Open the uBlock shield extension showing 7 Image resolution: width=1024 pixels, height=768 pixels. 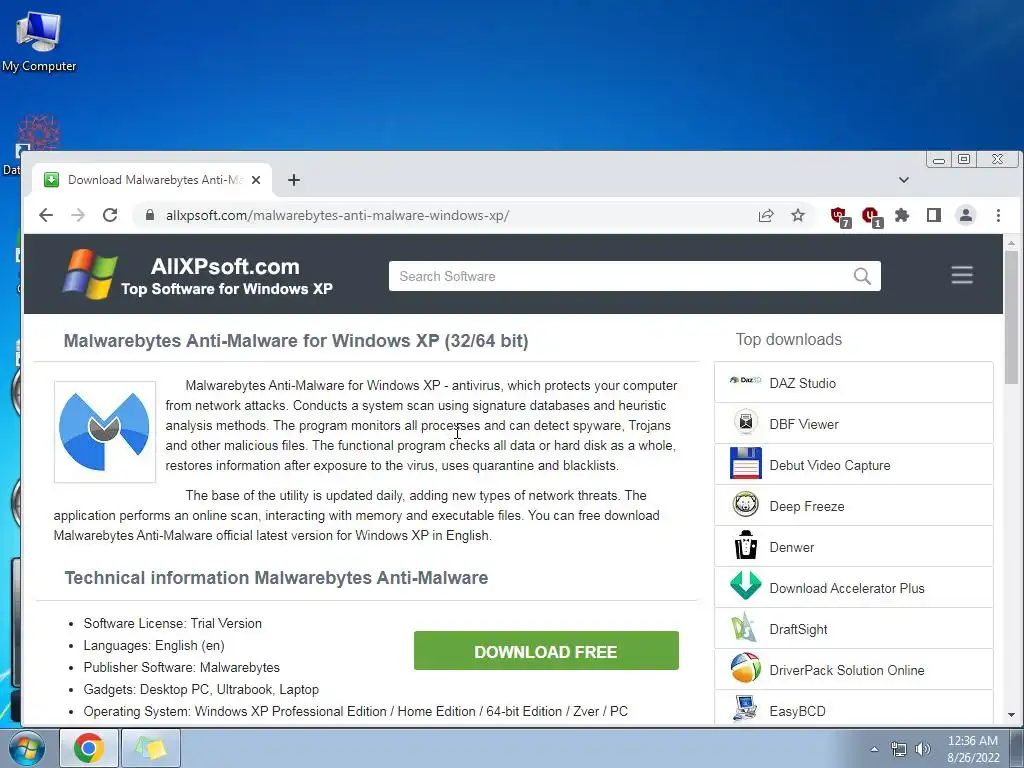(x=839, y=216)
